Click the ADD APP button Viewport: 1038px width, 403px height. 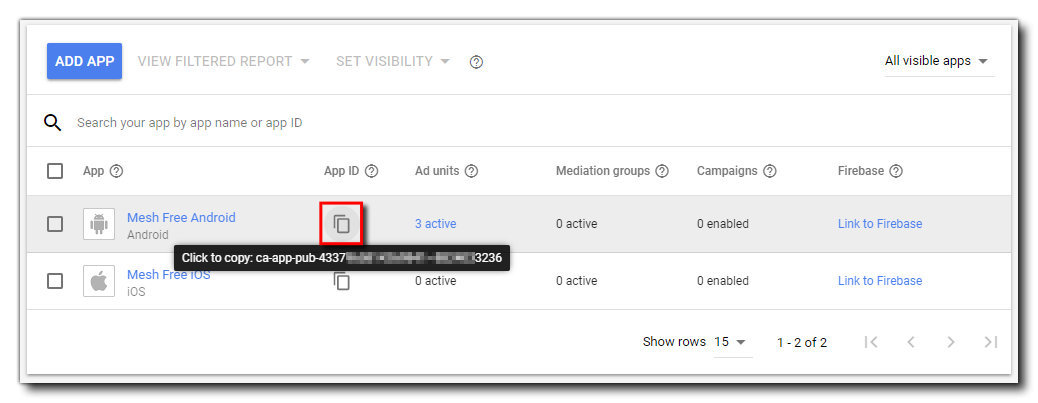click(85, 61)
